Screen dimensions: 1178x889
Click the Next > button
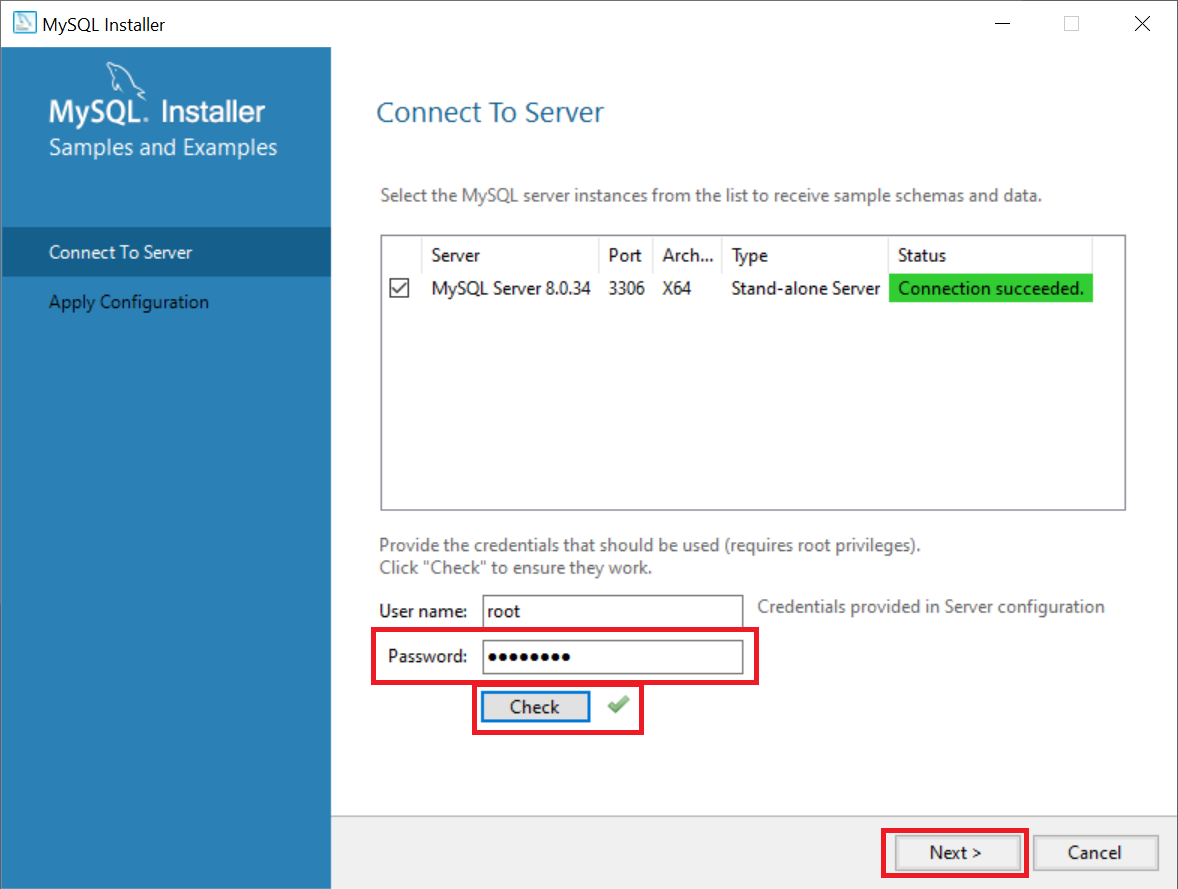point(955,852)
